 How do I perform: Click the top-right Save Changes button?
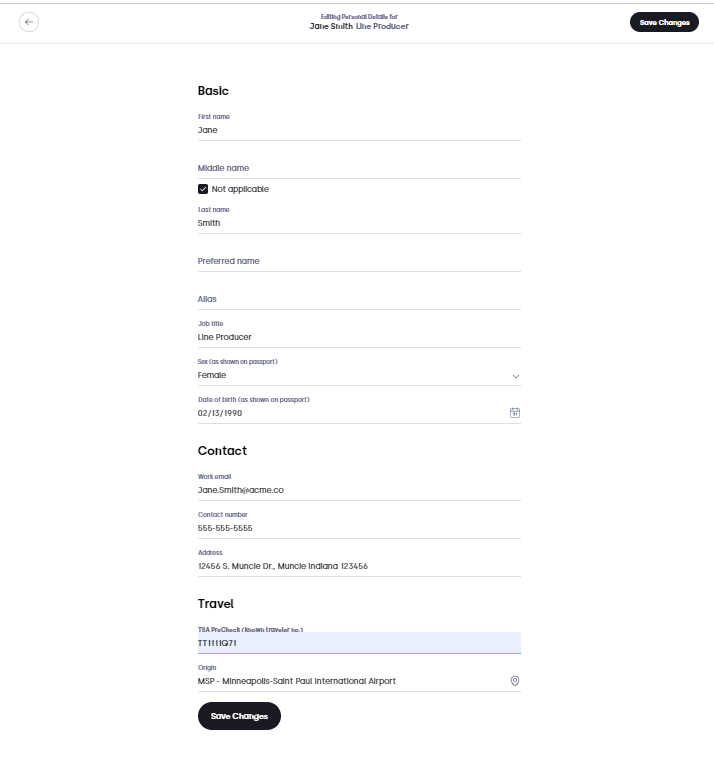click(x=664, y=22)
